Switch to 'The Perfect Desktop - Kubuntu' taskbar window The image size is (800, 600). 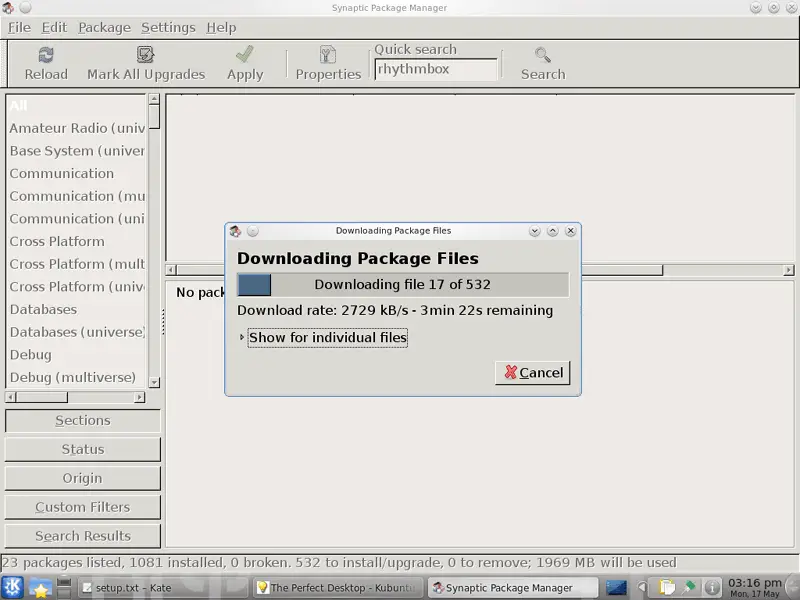click(x=338, y=588)
